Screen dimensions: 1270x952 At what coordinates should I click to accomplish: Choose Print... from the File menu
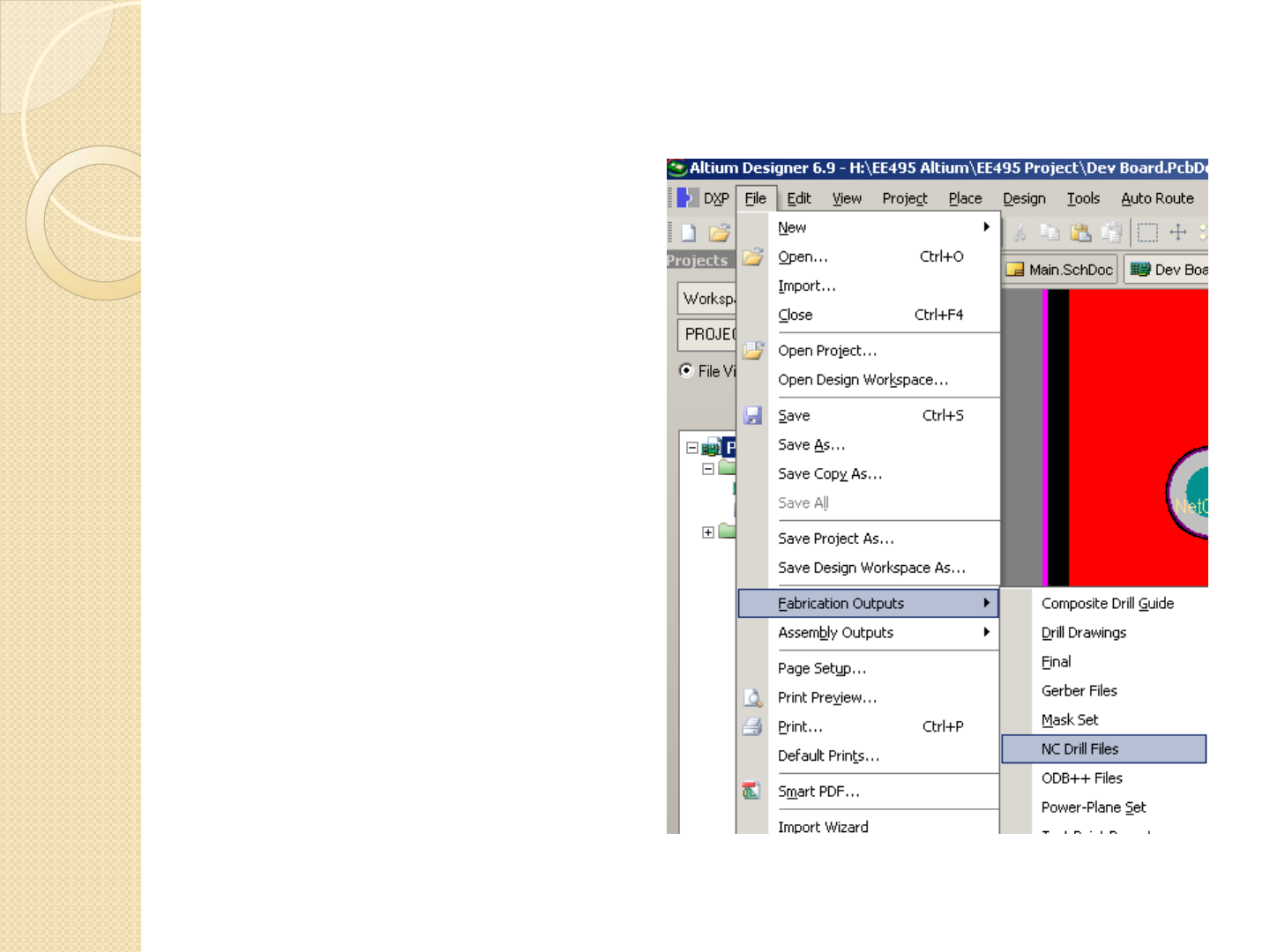tap(869, 726)
